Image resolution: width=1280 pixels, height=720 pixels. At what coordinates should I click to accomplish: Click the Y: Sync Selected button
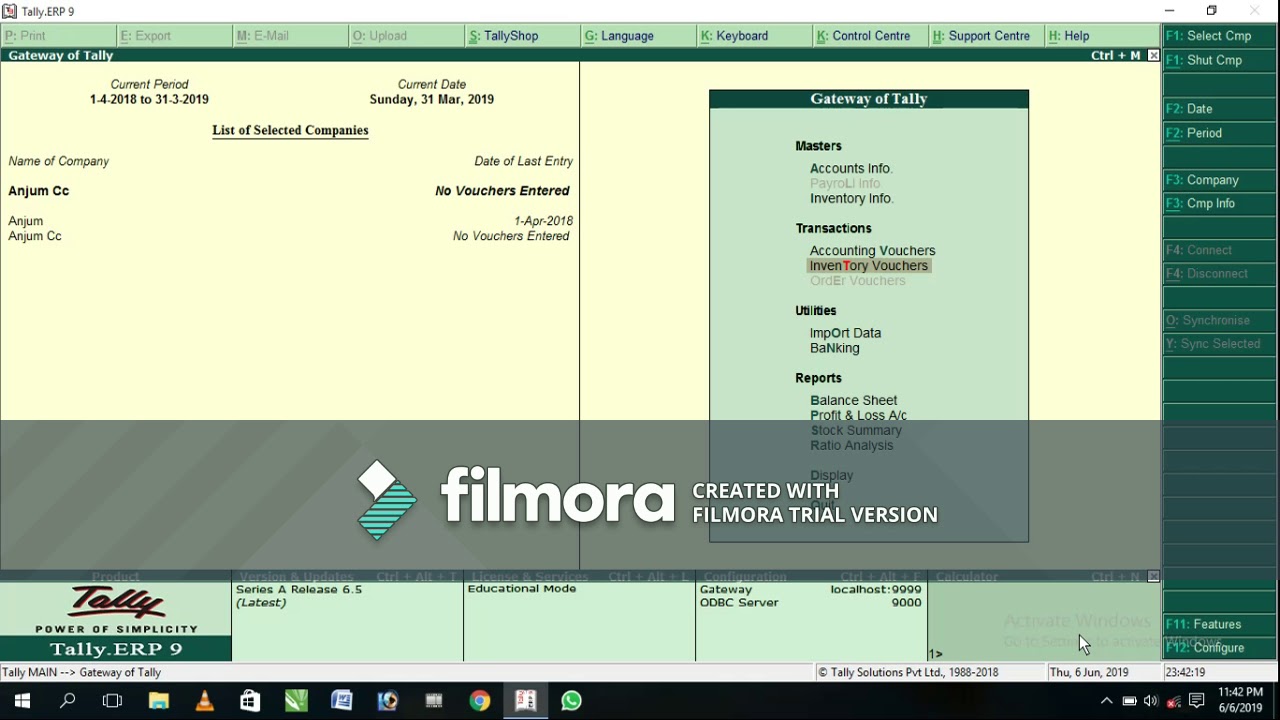point(1220,344)
